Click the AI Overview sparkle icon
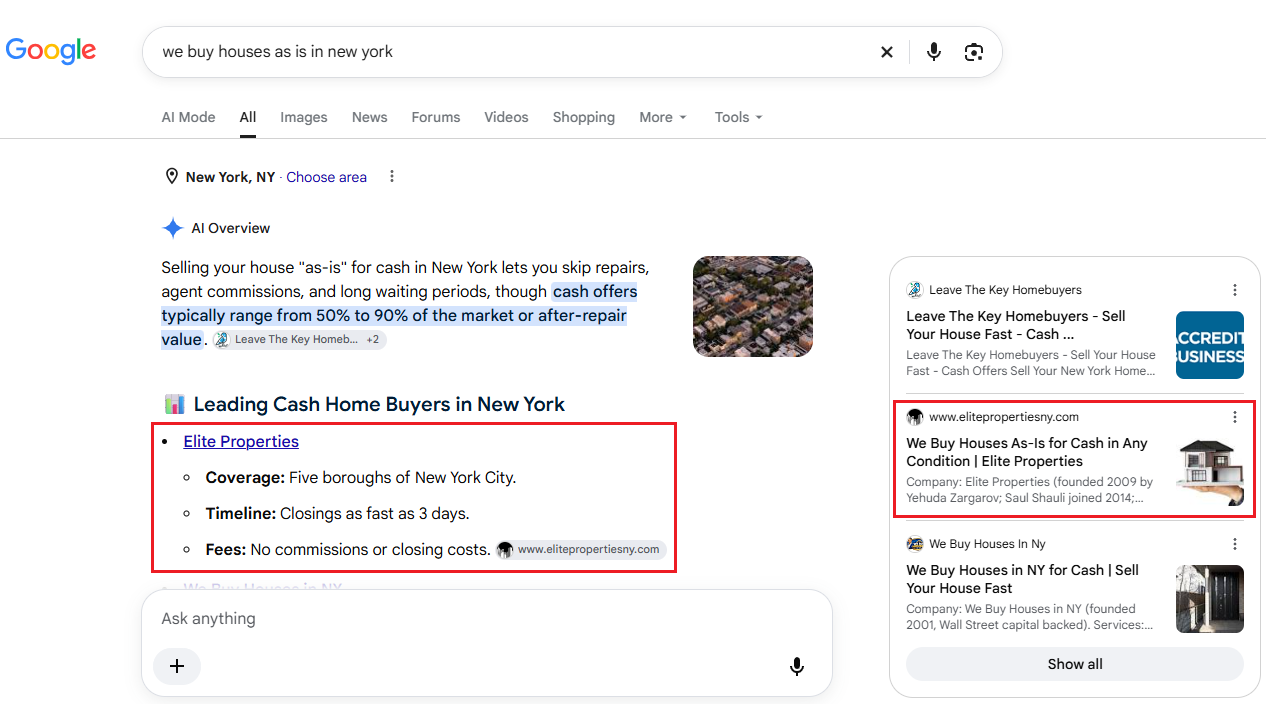The height and width of the screenshot is (704, 1266). point(173,228)
